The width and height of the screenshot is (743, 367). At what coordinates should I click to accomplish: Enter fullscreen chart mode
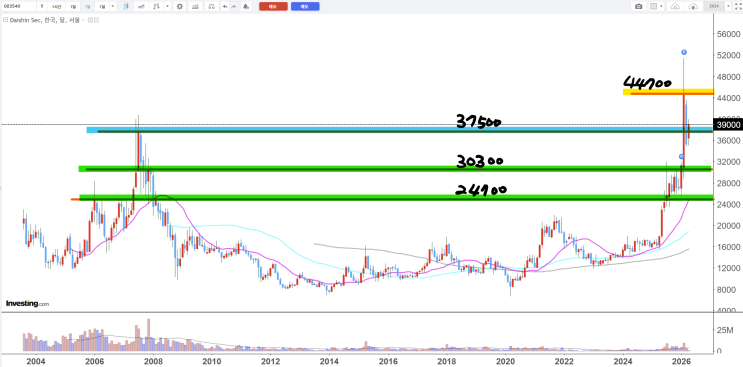738,6
